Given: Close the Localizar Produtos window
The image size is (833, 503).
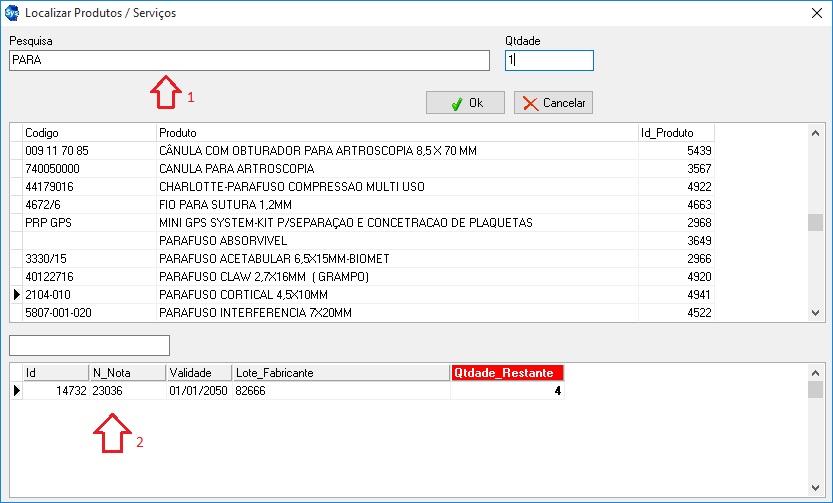Looking at the screenshot, I should point(813,13).
